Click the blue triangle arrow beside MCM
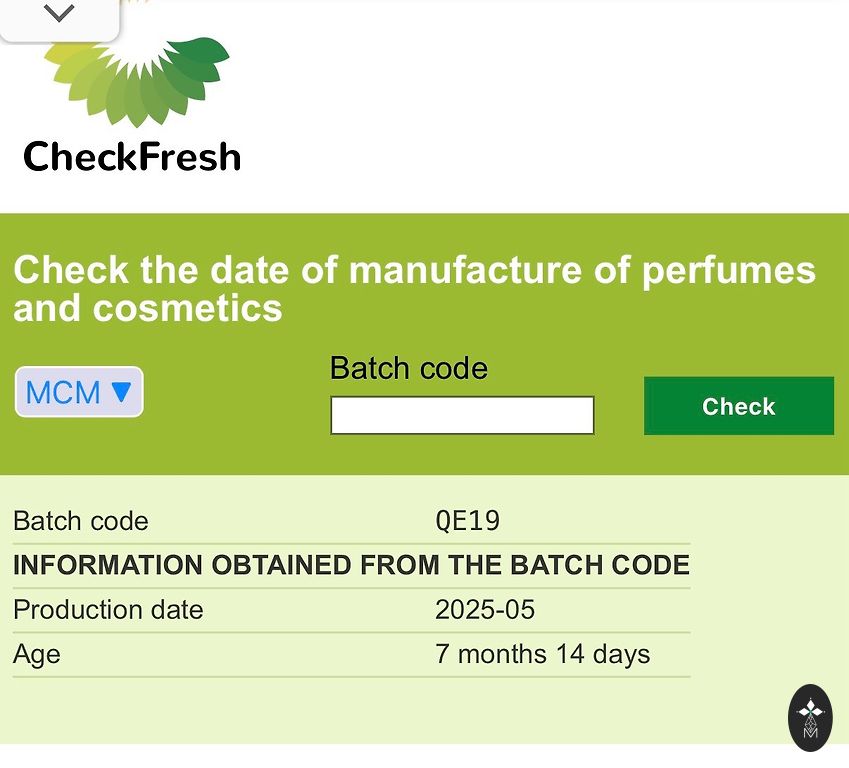849x768 pixels. [121, 391]
